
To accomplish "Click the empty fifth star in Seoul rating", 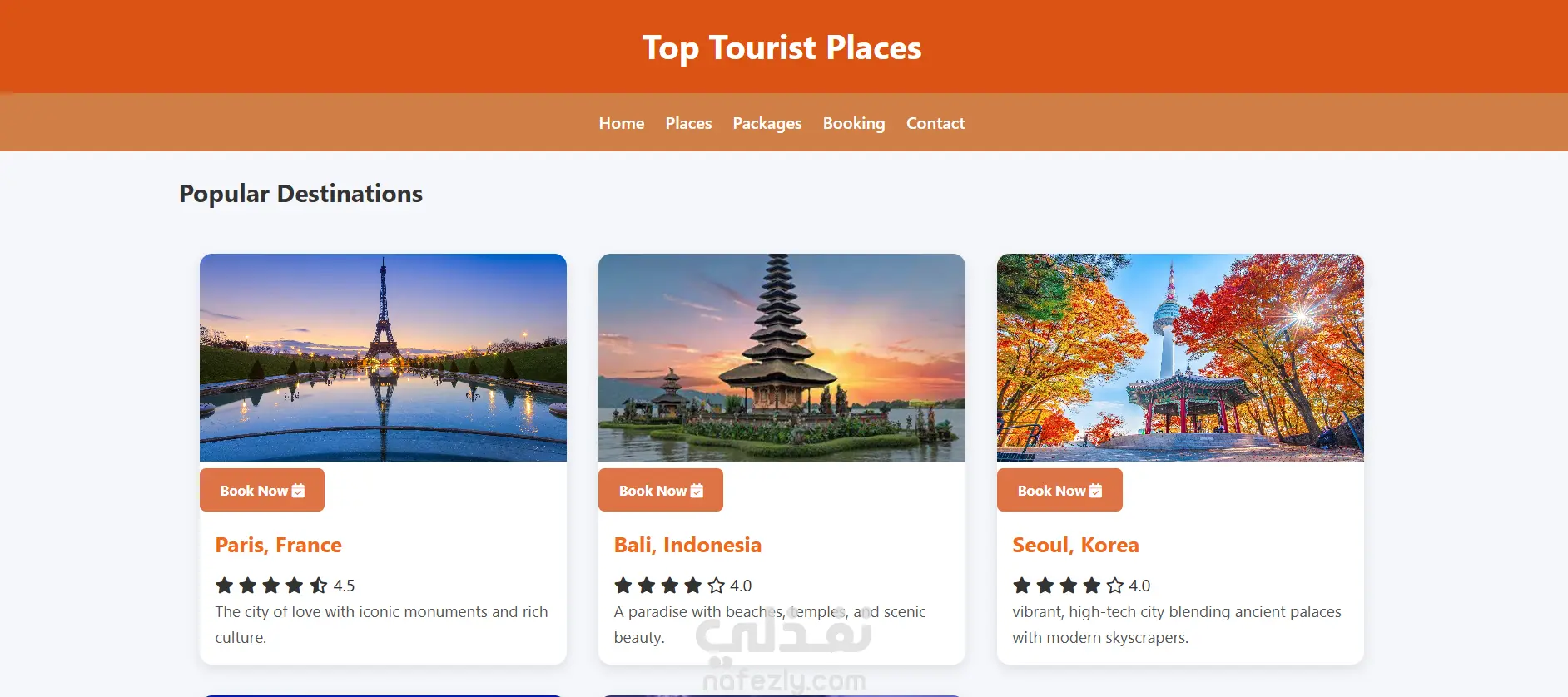I will (x=1115, y=586).
